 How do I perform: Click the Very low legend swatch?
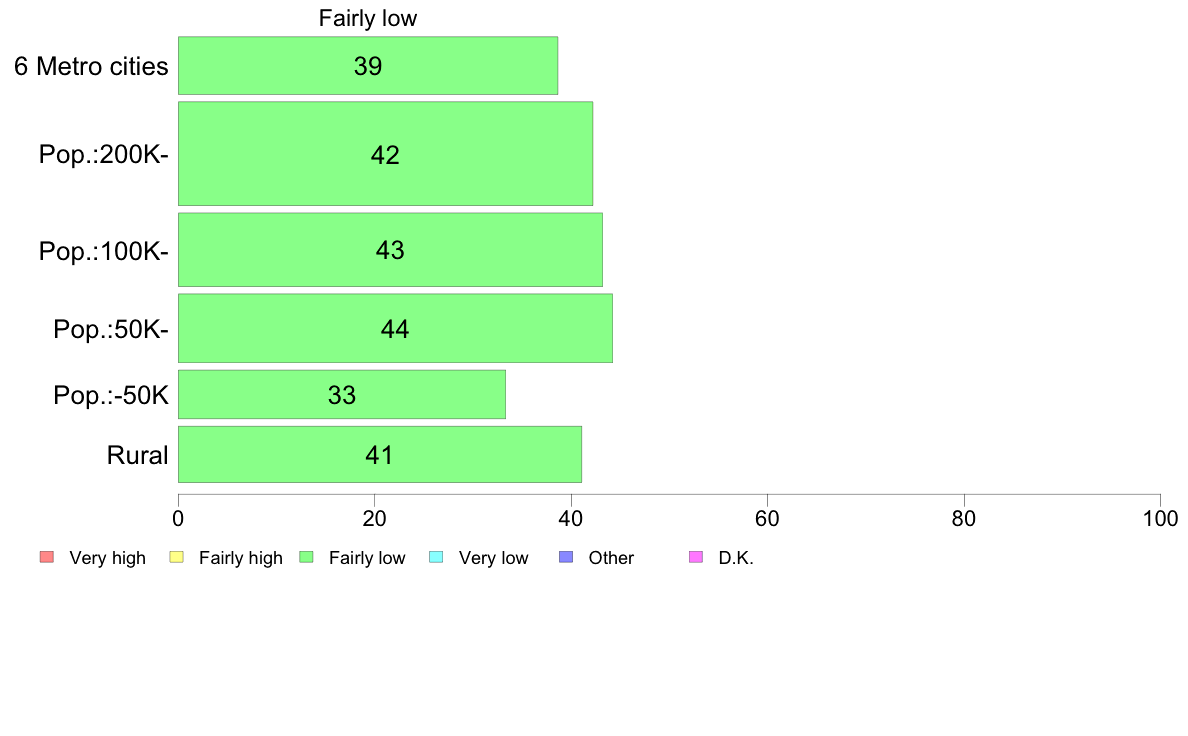tap(435, 557)
